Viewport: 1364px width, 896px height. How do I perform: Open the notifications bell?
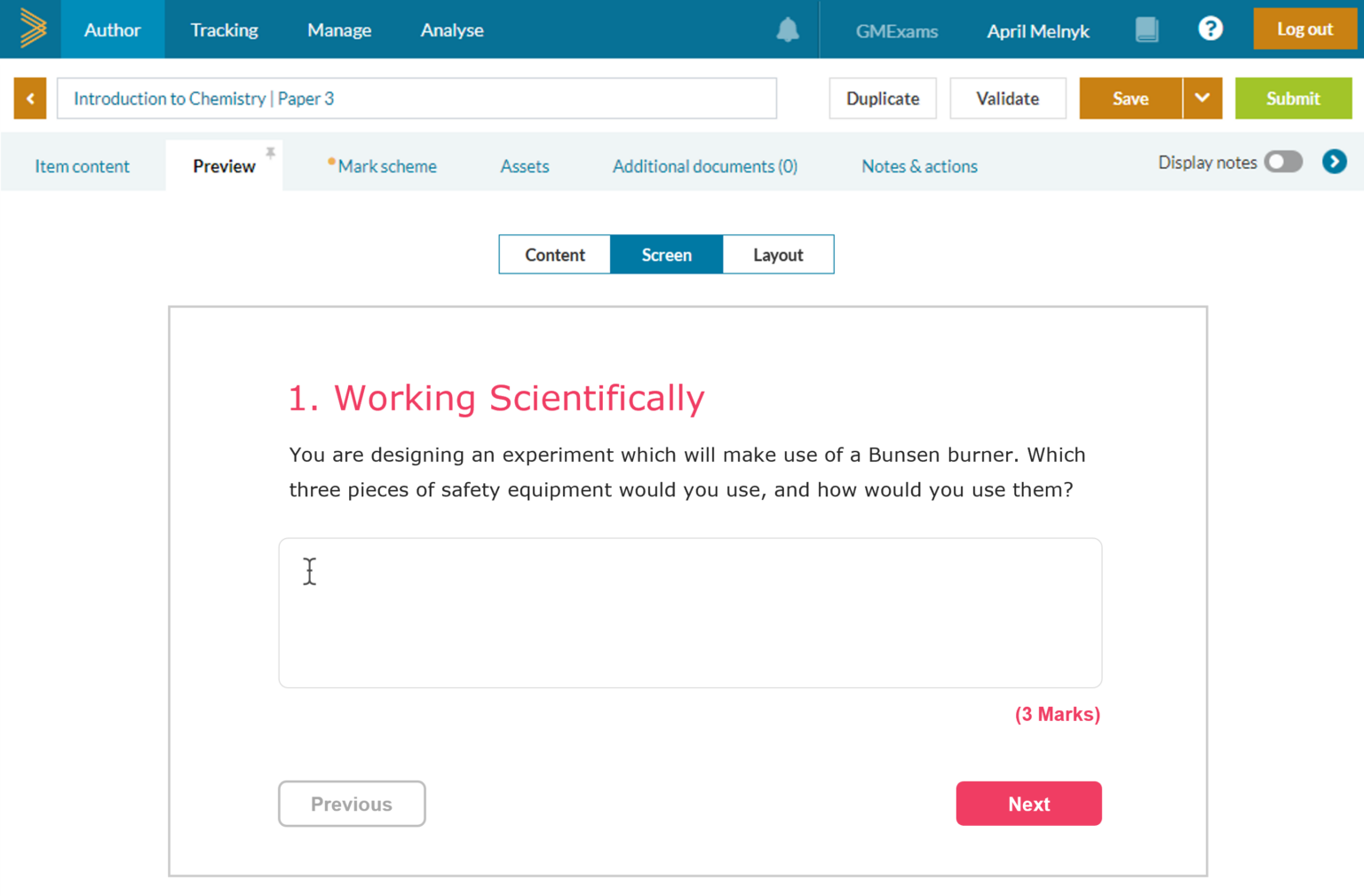(x=787, y=29)
